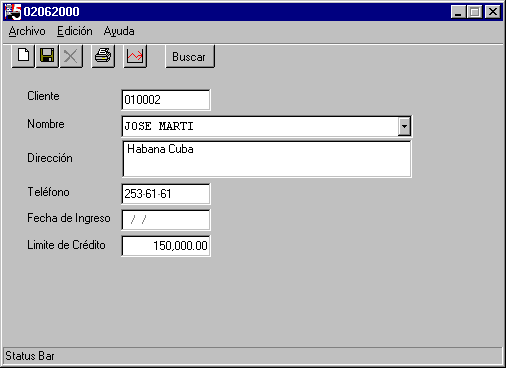Click the 02062000 window title
The width and height of the screenshot is (506, 368).
coord(51,12)
